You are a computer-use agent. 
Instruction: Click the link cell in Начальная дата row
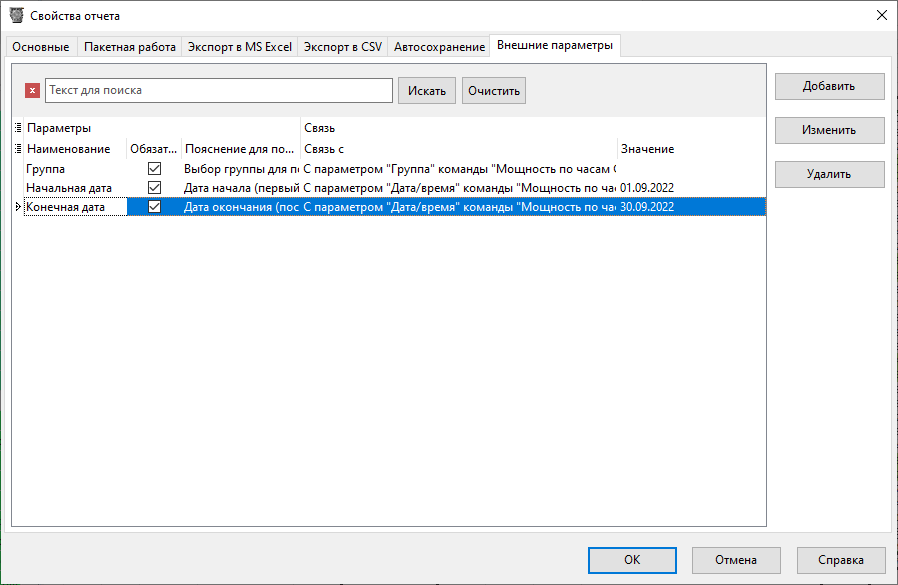click(x=459, y=188)
